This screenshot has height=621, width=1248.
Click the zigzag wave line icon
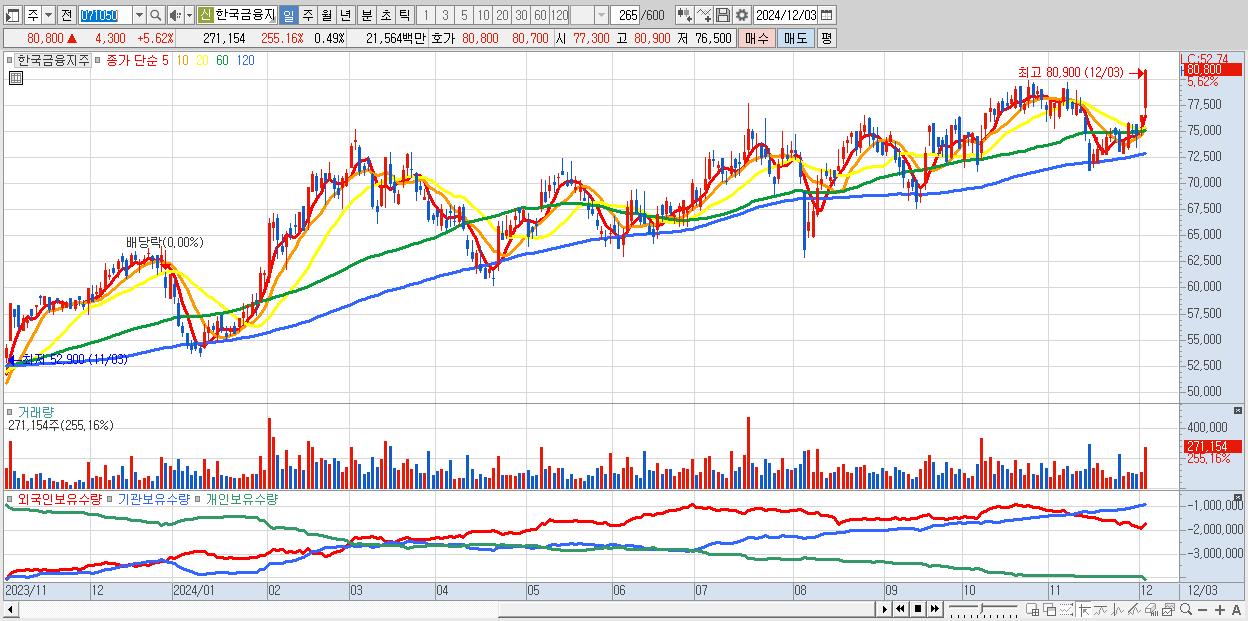coord(1118,610)
